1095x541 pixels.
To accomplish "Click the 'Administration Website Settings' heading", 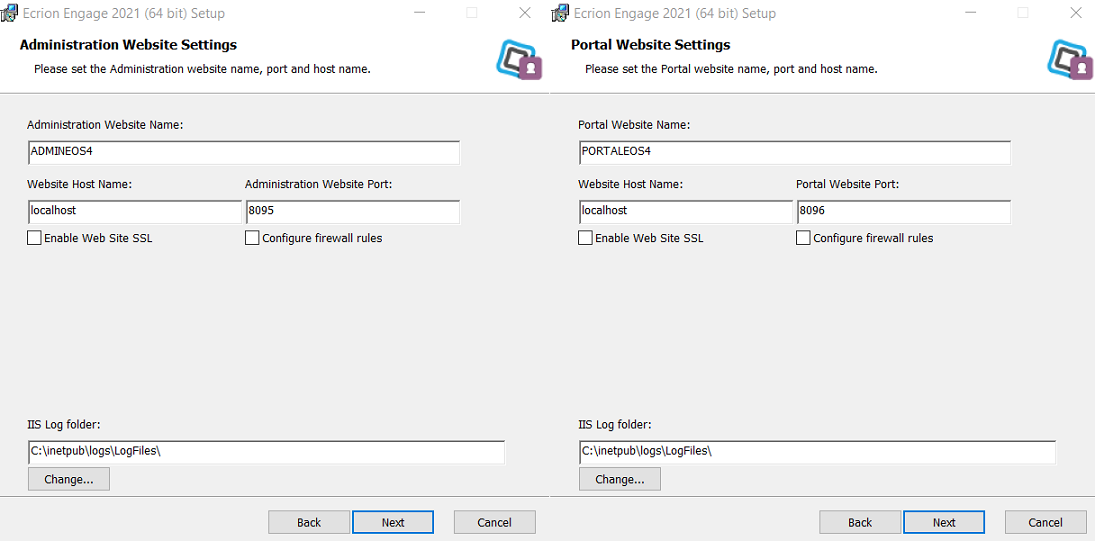I will tap(128, 45).
